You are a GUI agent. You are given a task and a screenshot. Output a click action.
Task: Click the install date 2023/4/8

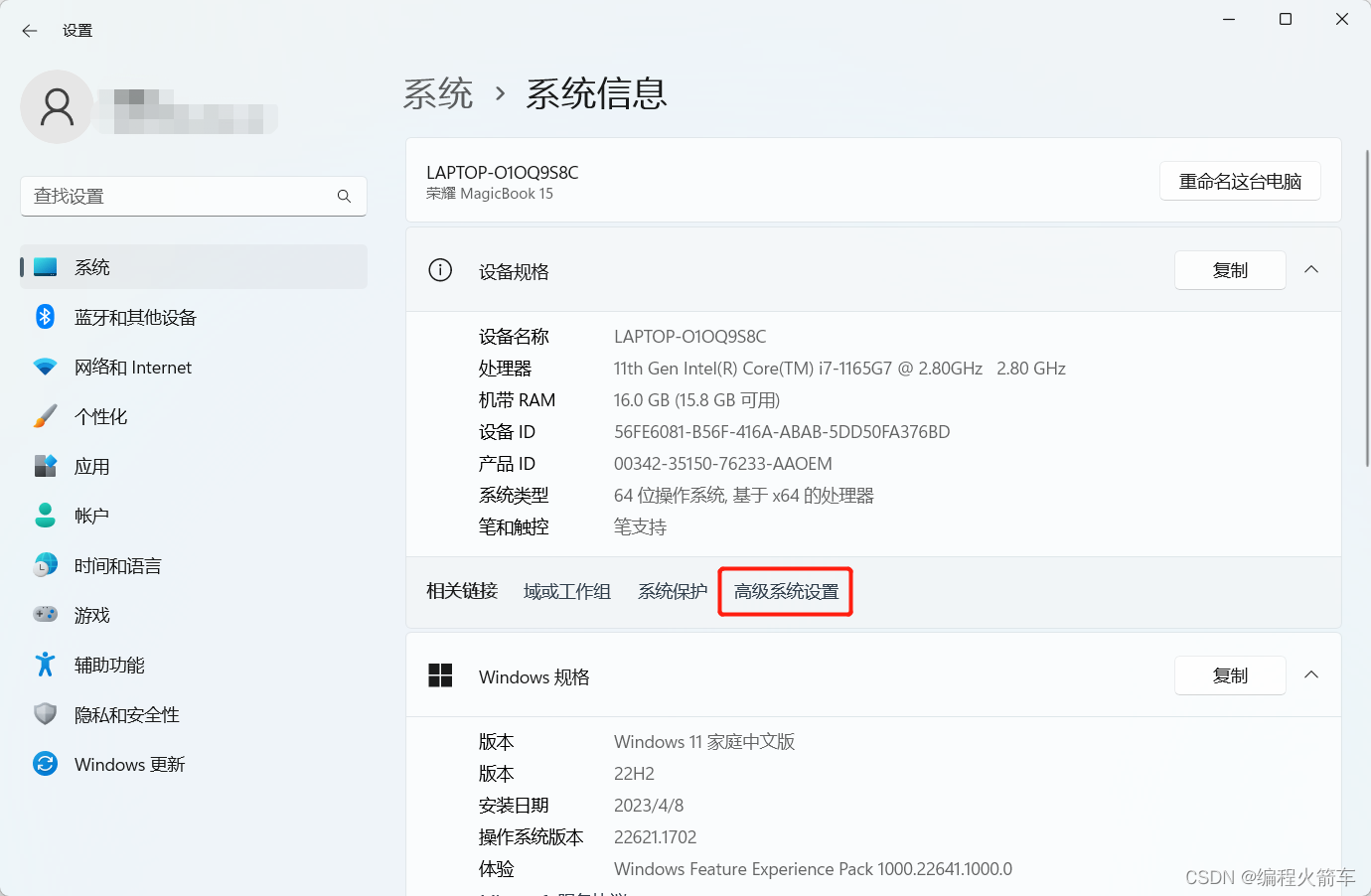tap(649, 806)
